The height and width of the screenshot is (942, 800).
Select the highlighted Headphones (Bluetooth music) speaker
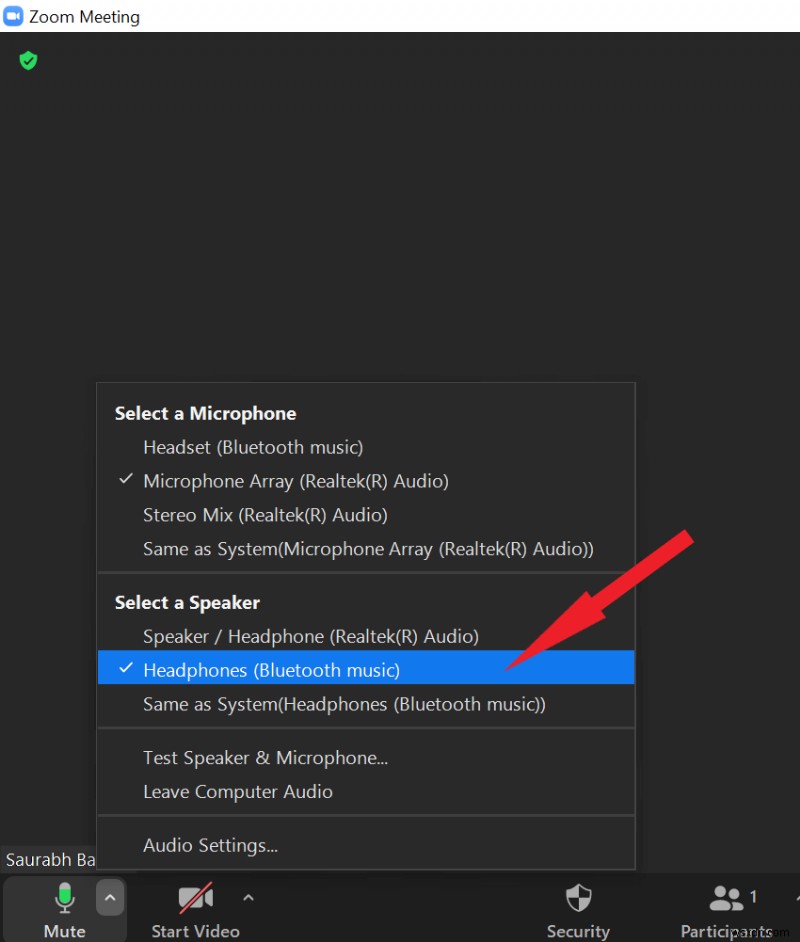(x=273, y=668)
